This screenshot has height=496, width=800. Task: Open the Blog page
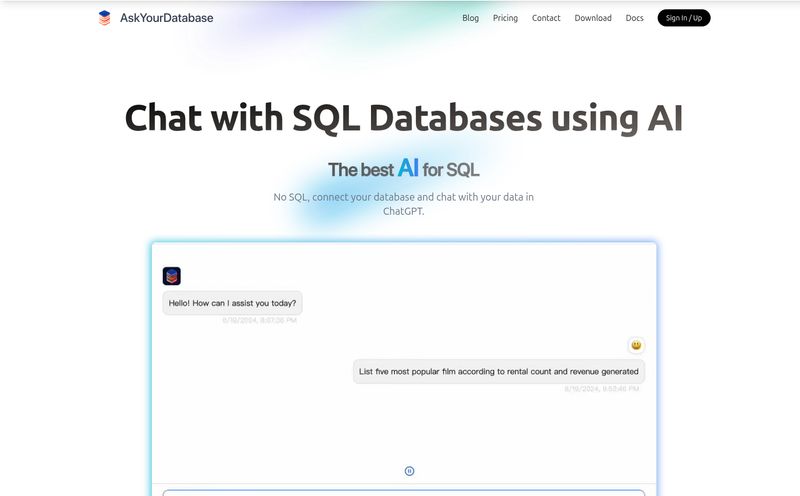(470, 18)
